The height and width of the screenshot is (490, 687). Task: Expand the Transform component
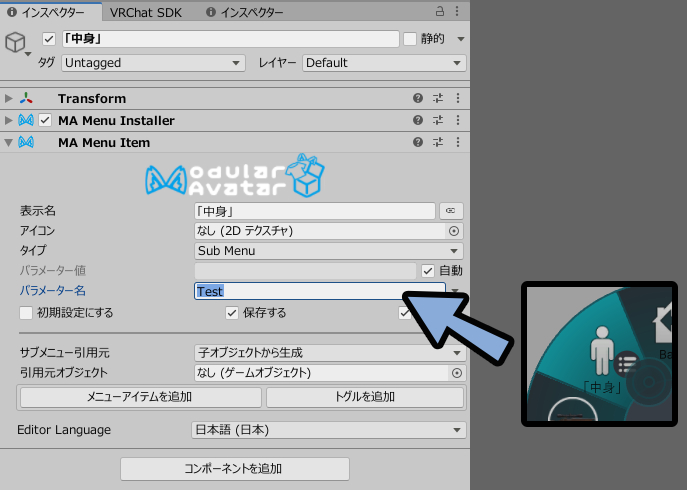coord(8,98)
